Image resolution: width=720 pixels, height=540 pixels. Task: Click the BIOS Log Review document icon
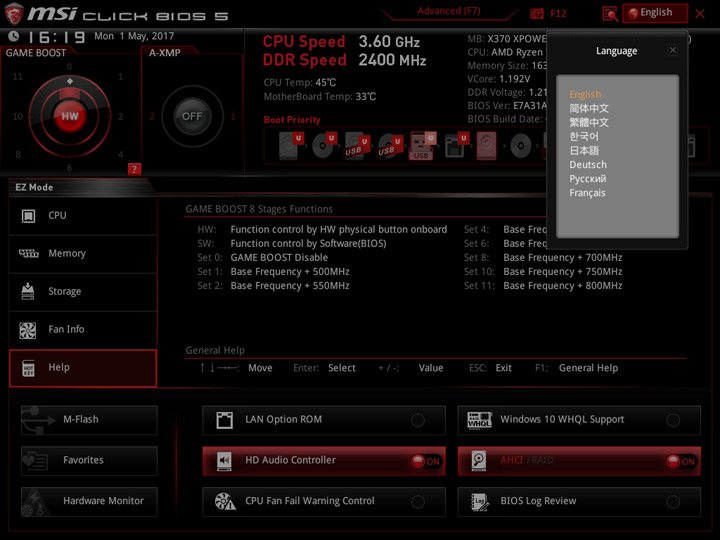point(480,502)
